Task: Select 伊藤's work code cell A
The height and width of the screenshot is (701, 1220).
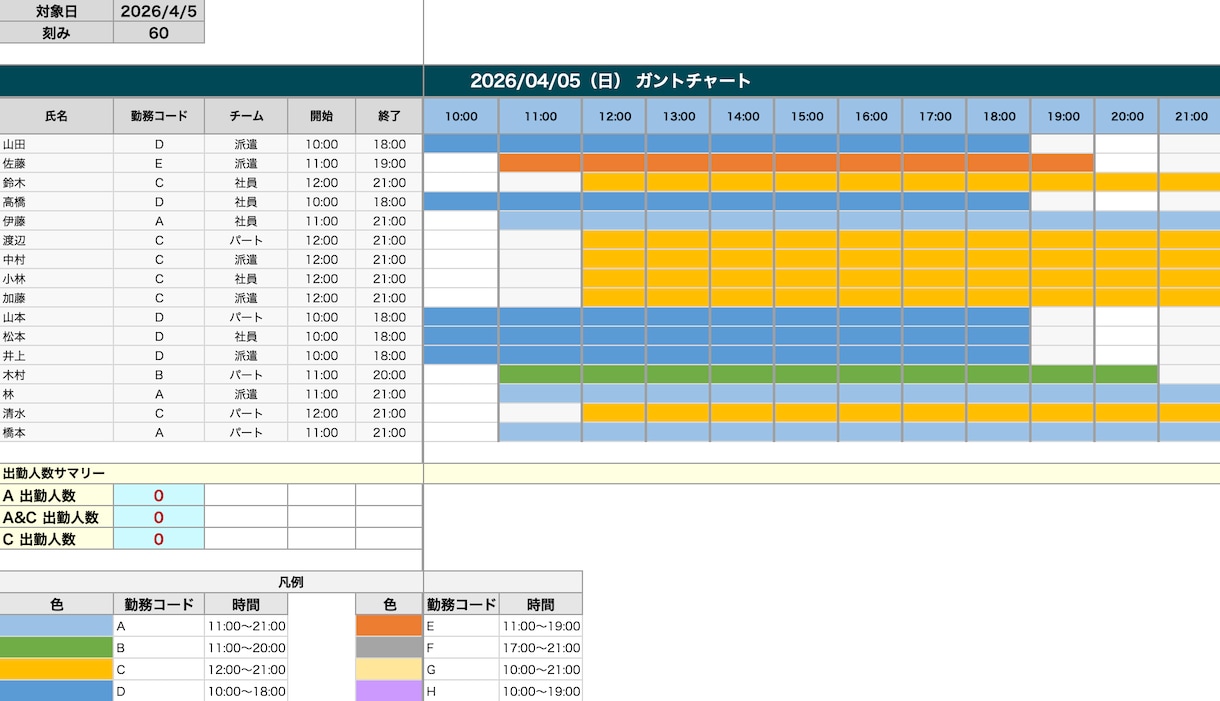Action: click(159, 221)
